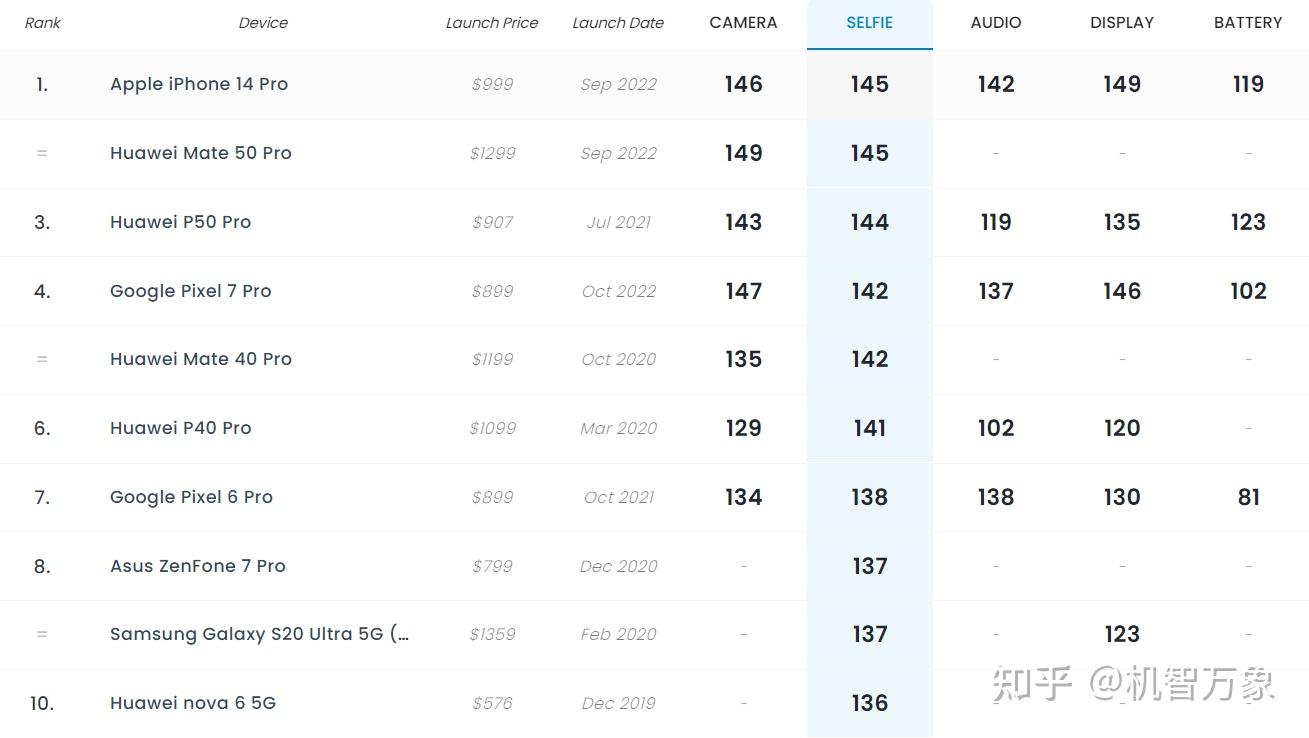The image size is (1309, 738).
Task: Click the Device column header
Action: click(263, 23)
